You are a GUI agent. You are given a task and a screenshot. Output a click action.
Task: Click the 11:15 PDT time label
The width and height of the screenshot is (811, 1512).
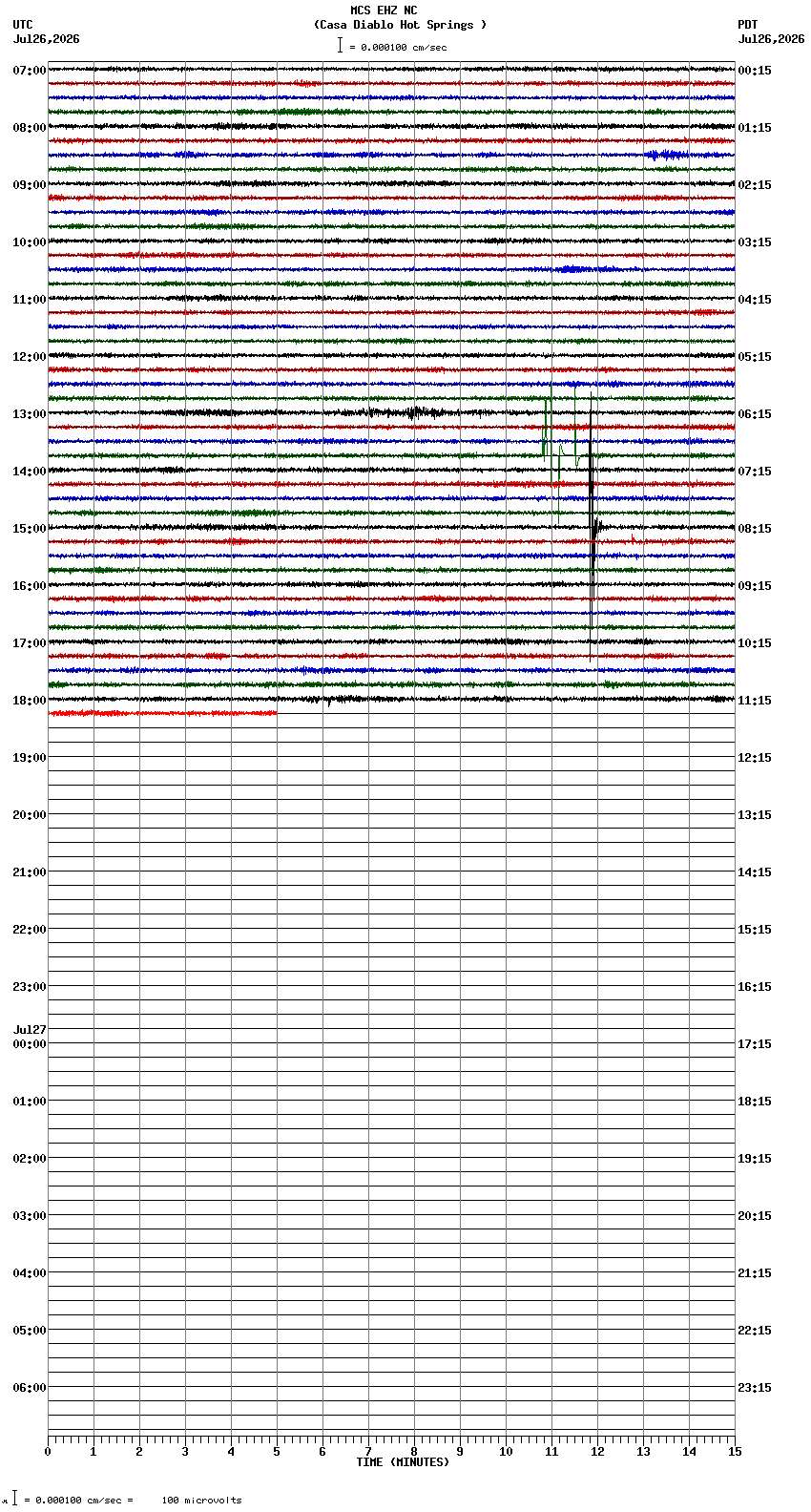click(755, 701)
